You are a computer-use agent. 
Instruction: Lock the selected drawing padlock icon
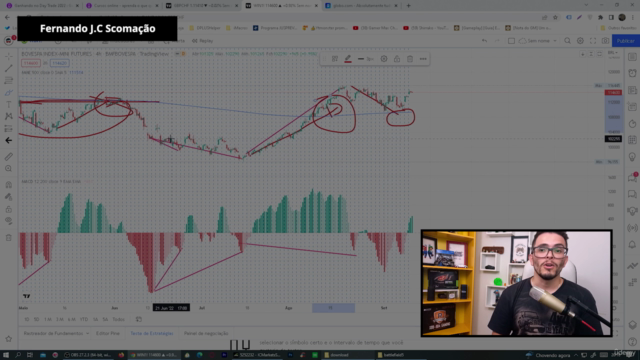click(397, 59)
